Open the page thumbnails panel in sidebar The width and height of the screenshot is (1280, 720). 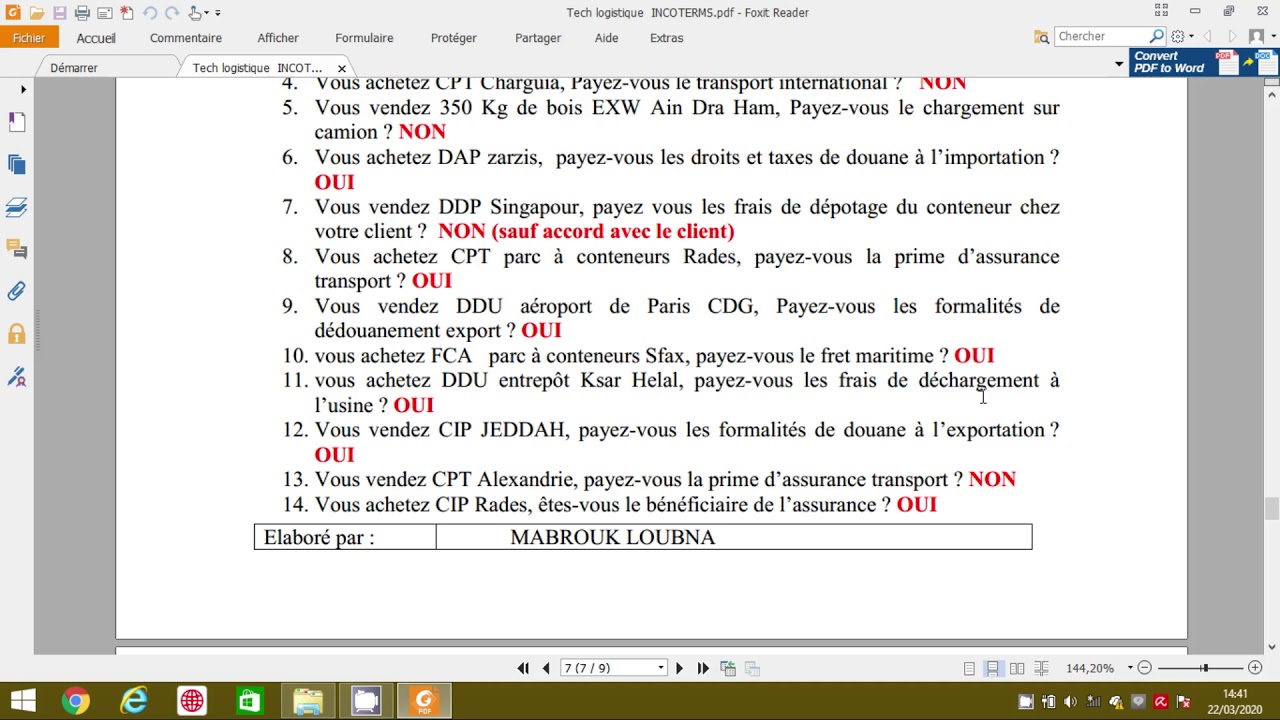[x=17, y=165]
